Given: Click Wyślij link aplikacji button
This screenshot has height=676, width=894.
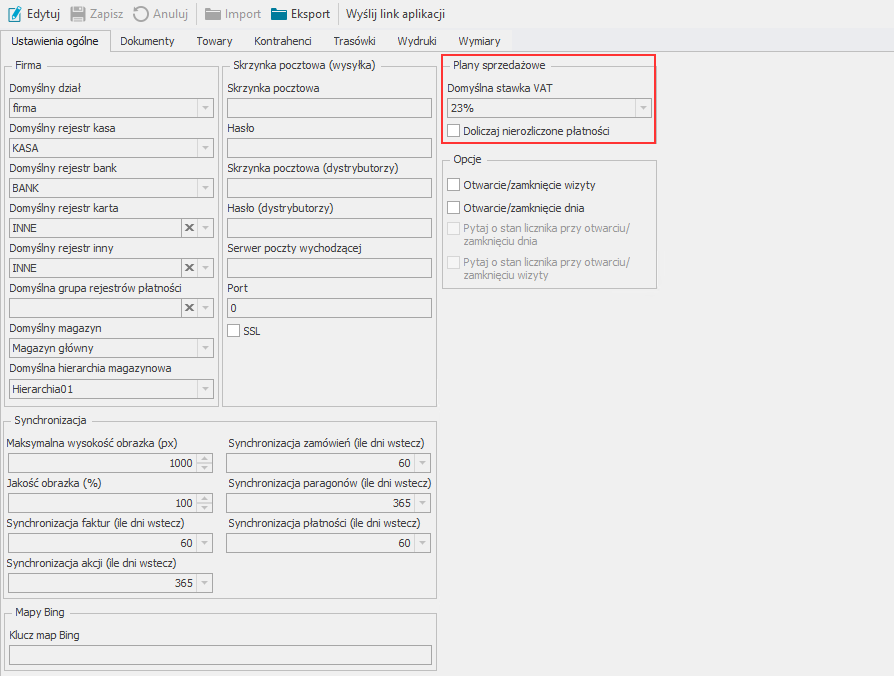Looking at the screenshot, I should 395,14.
